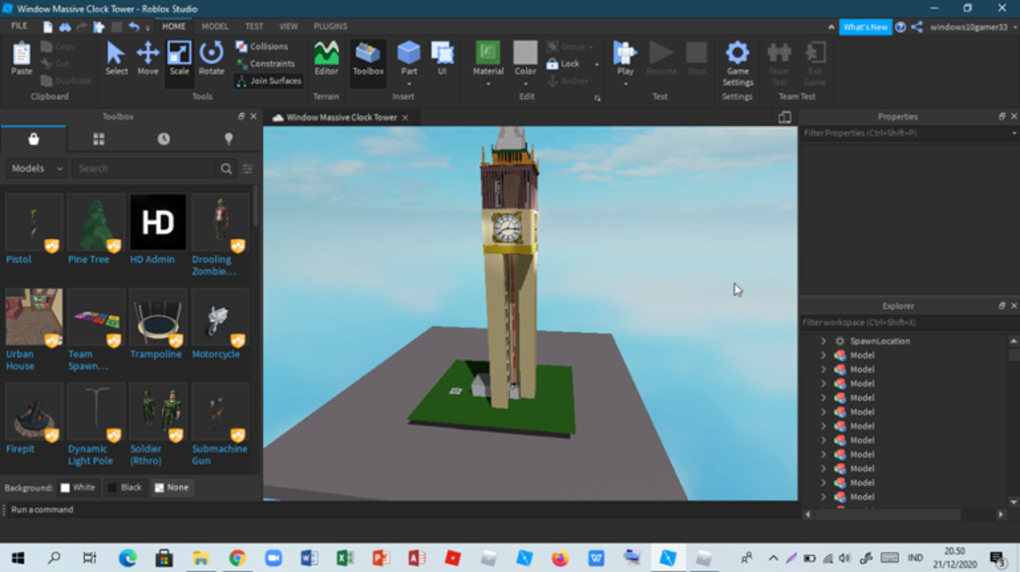Image resolution: width=1020 pixels, height=572 pixels.
Task: Start Play test
Action: (625, 57)
